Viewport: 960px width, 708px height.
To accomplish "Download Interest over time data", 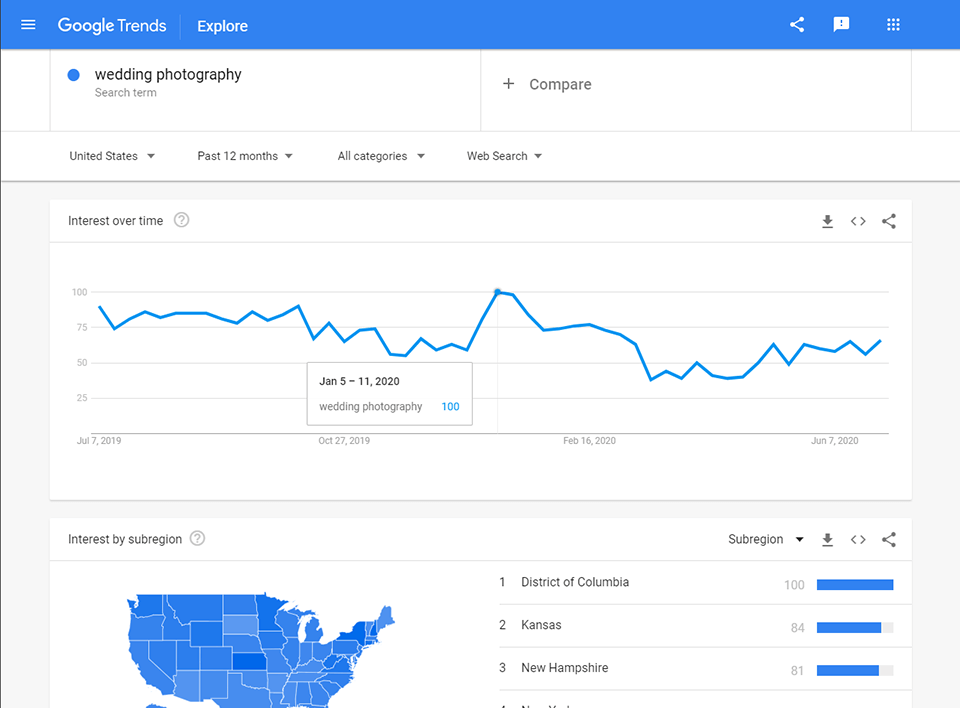I will tap(827, 222).
